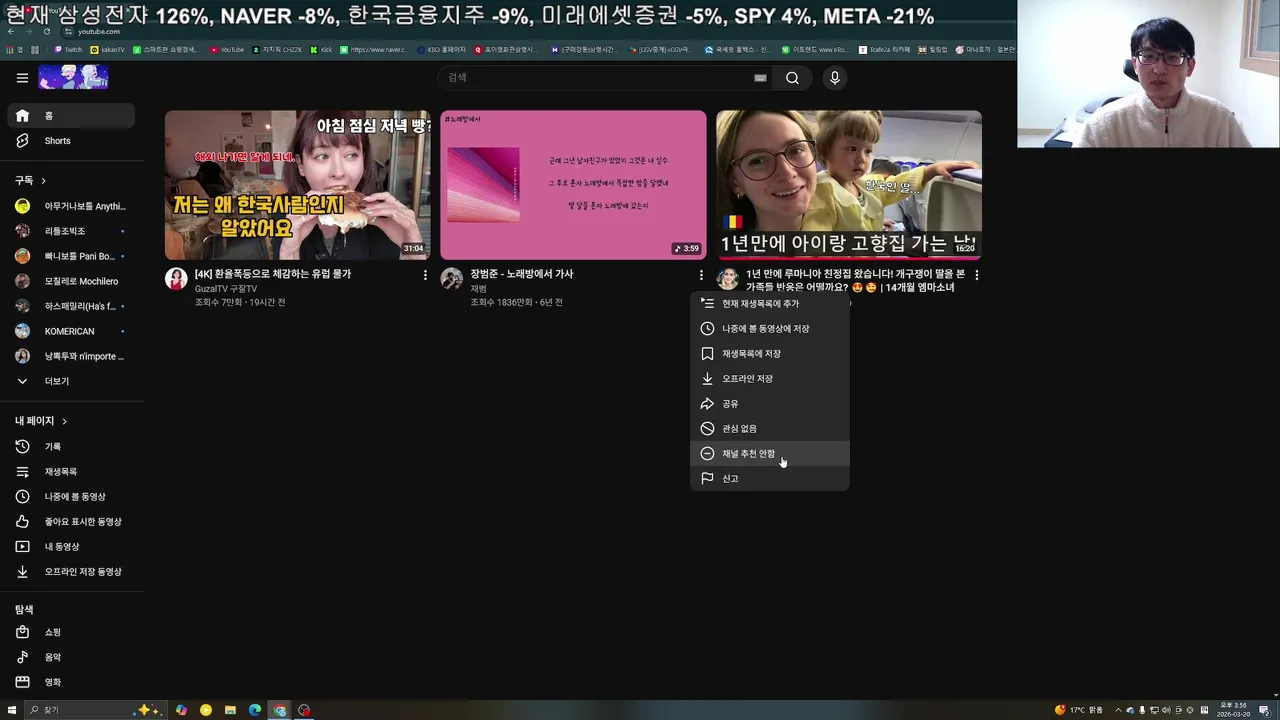Select 재생목록에 저장 menu item
This screenshot has height=720, width=1280.
pos(770,354)
